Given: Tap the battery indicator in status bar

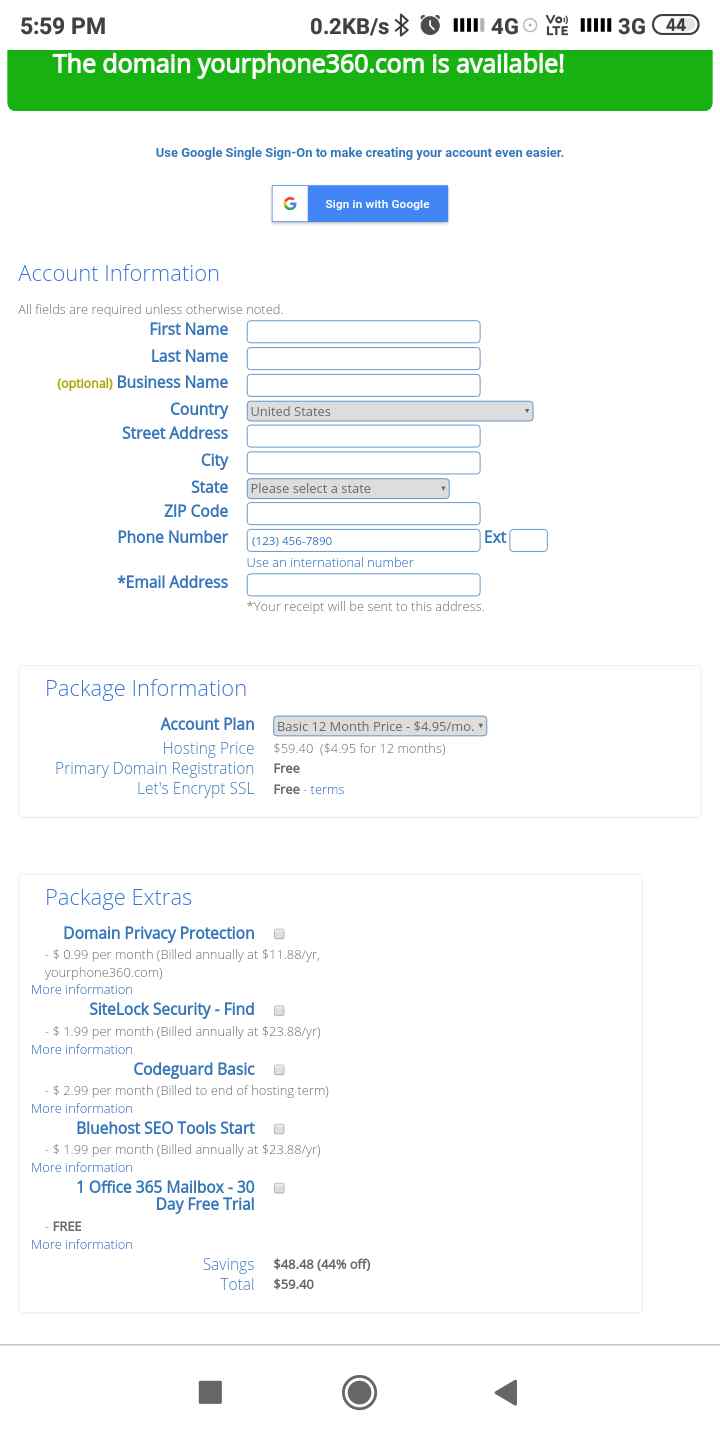Looking at the screenshot, I should pyautogui.click(x=675, y=25).
